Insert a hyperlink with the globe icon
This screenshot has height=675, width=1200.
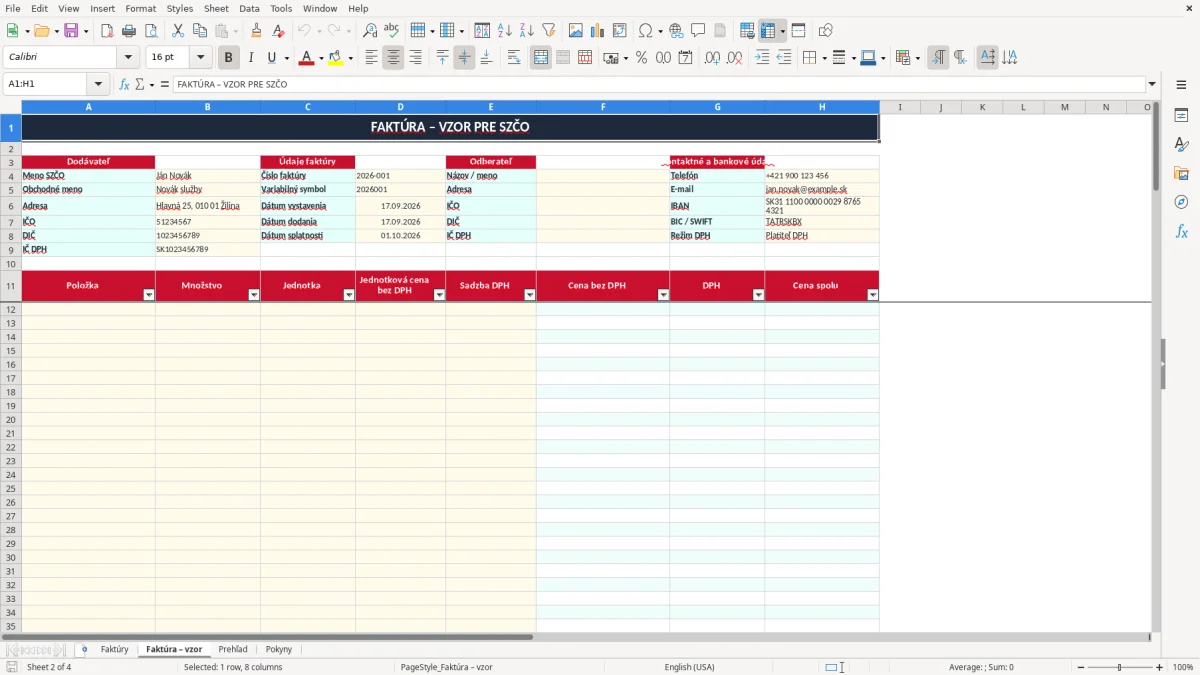676,31
